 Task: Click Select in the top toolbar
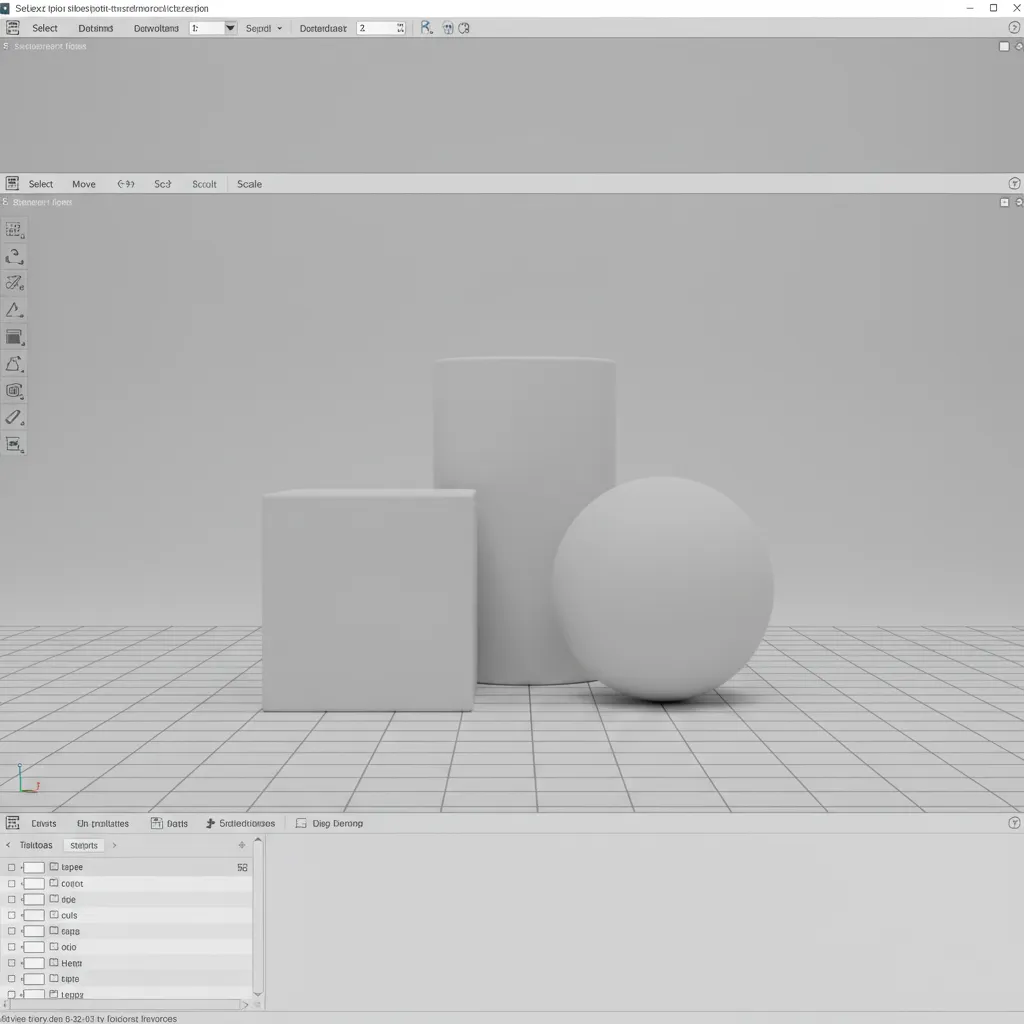[x=45, y=28]
